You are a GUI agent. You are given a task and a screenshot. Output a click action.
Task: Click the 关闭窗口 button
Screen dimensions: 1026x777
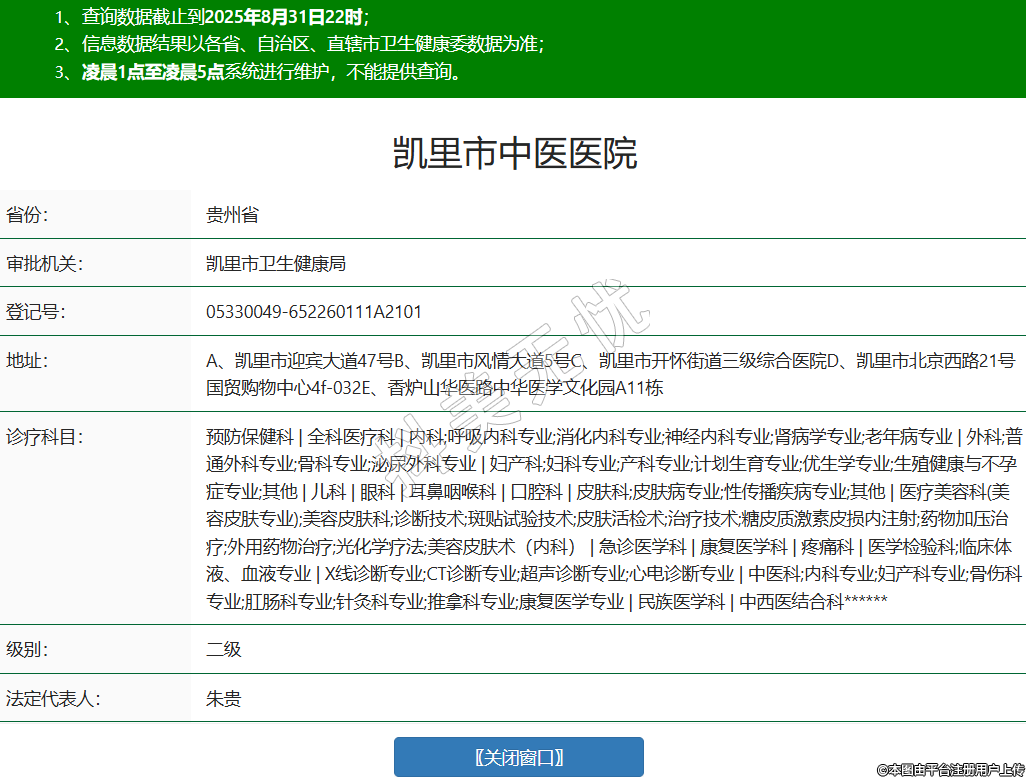point(518,757)
